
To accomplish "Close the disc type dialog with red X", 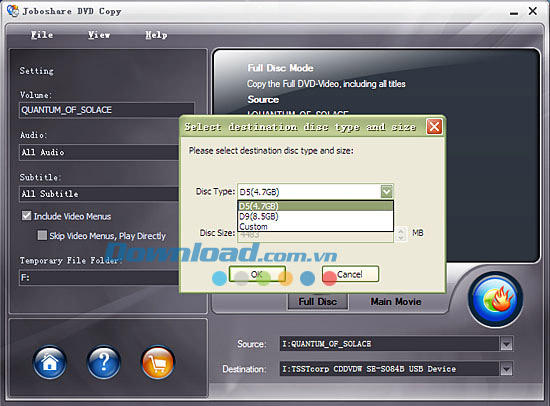I will pyautogui.click(x=434, y=127).
